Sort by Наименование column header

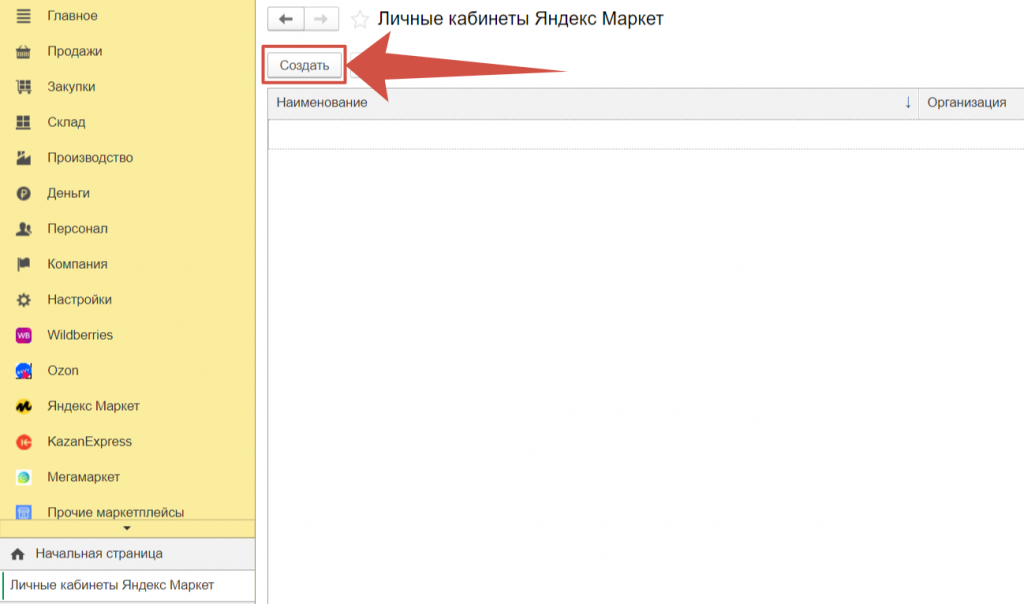coord(590,103)
